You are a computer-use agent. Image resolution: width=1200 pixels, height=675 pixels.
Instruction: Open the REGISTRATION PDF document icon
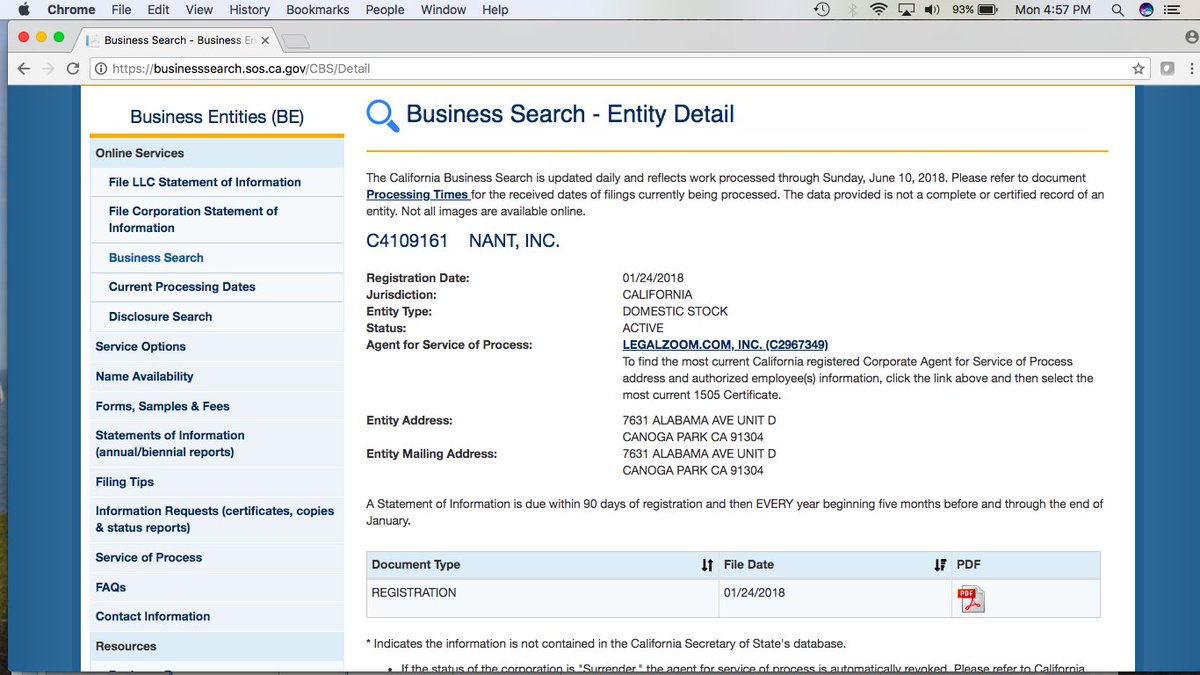point(971,598)
